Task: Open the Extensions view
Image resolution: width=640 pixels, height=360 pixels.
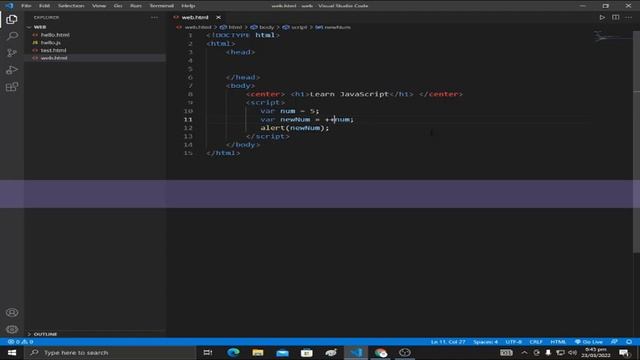Action: (x=12, y=87)
